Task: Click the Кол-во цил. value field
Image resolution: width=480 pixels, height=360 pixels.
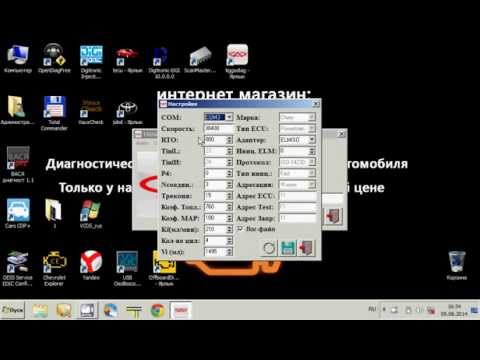Action: pos(215,241)
